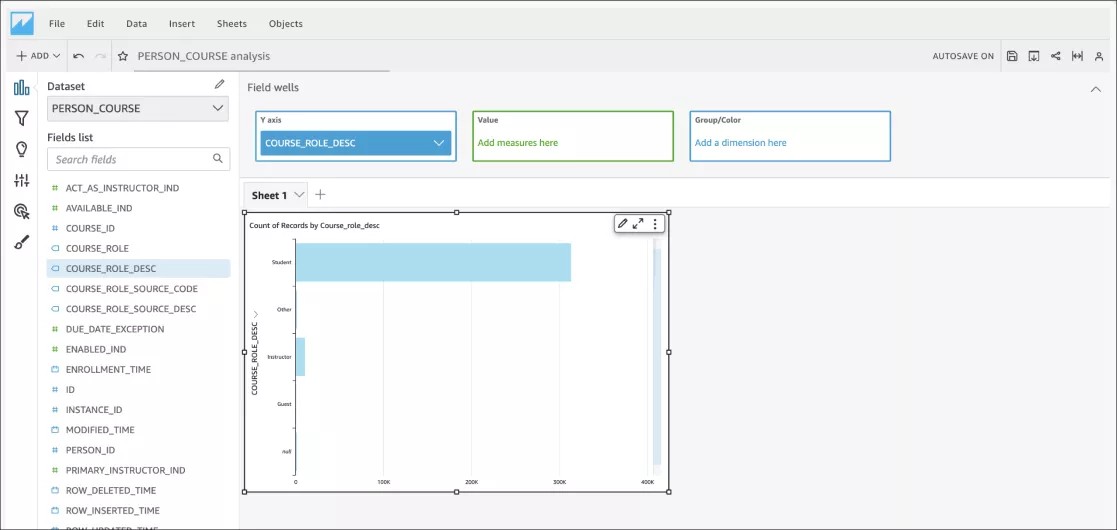Expand the COURSE_ROLE_DESC Y axis field menu
The height and width of the screenshot is (530, 1117).
pyautogui.click(x=438, y=143)
